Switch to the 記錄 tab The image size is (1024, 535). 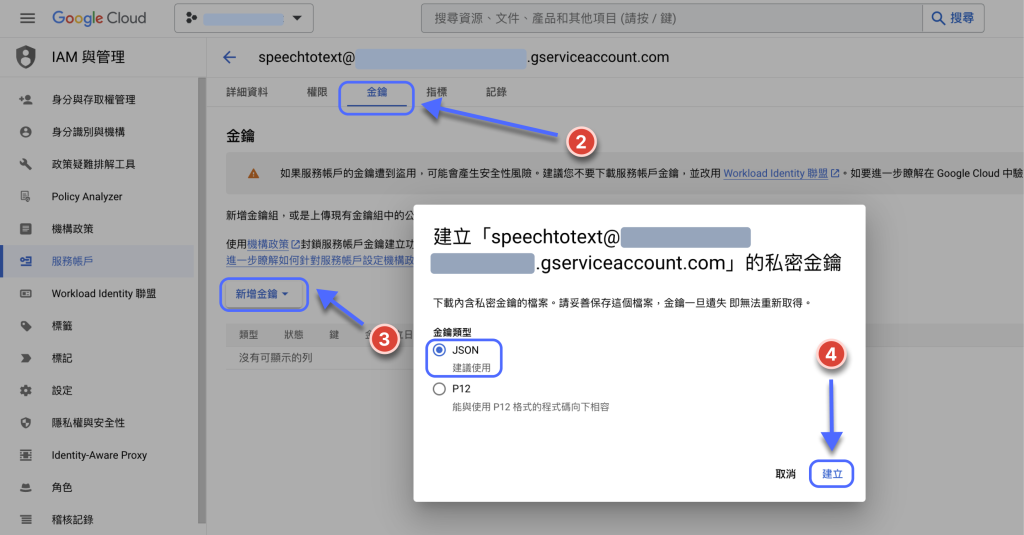[496, 92]
